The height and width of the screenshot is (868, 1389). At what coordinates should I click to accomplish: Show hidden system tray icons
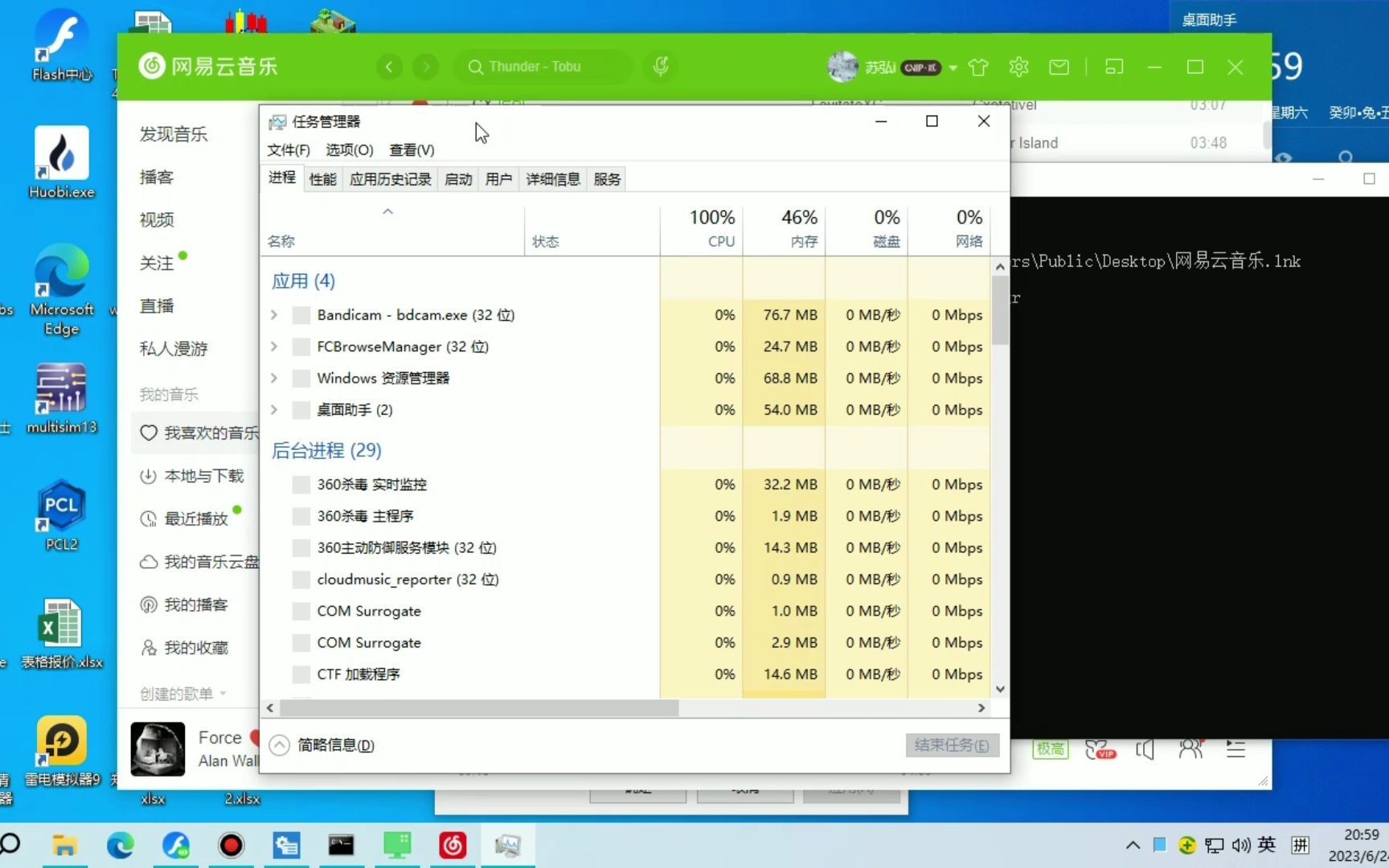point(1133,845)
